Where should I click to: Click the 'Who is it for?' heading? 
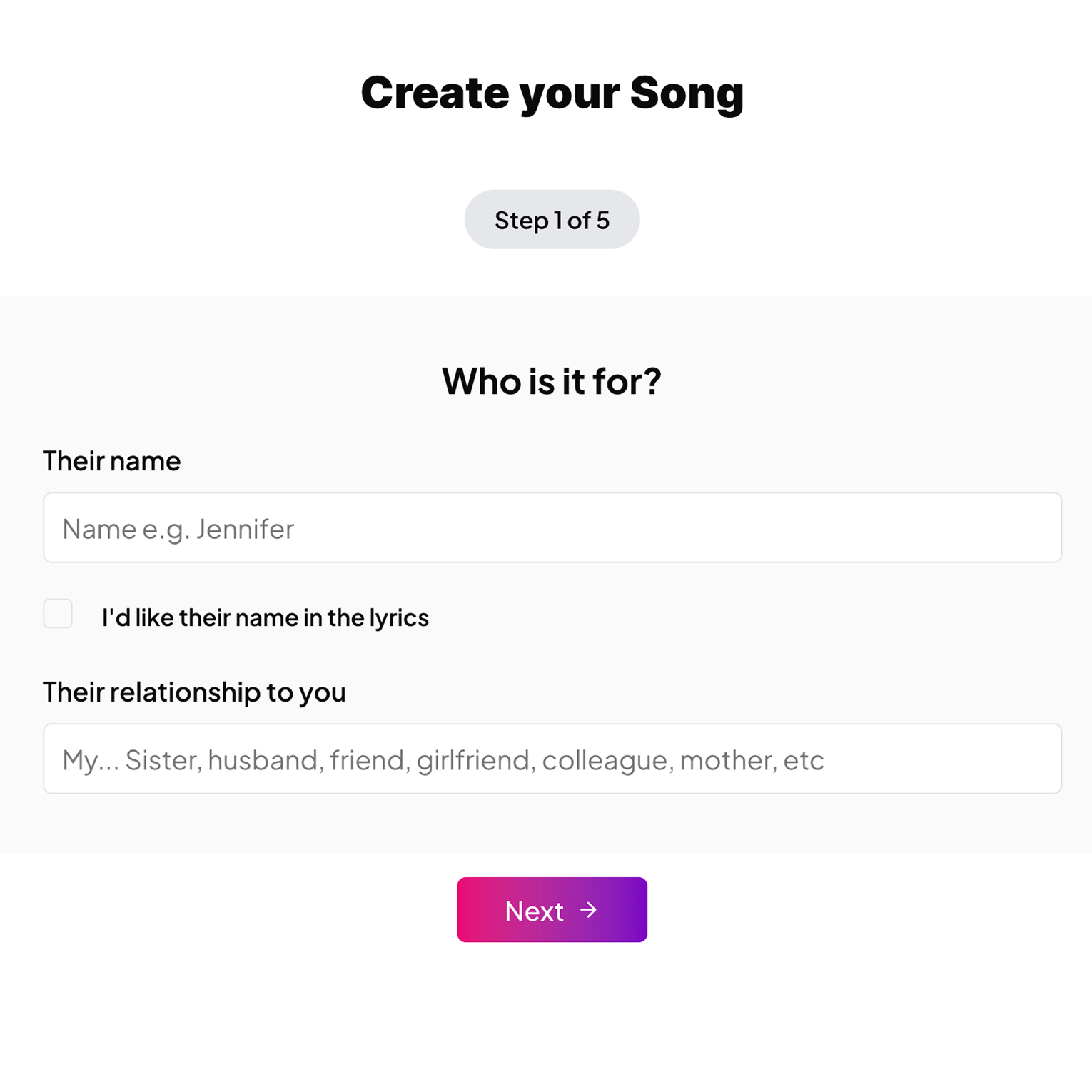coord(551,381)
